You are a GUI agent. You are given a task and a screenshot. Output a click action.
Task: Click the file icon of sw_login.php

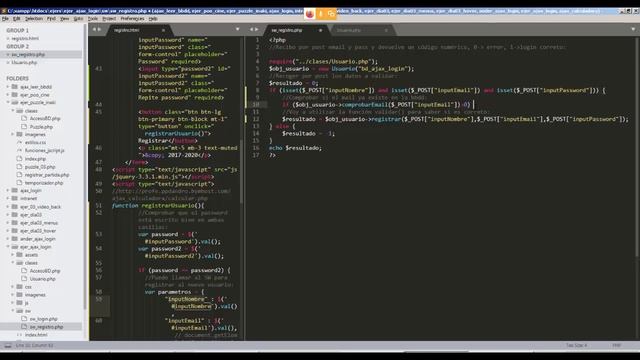point(24,319)
